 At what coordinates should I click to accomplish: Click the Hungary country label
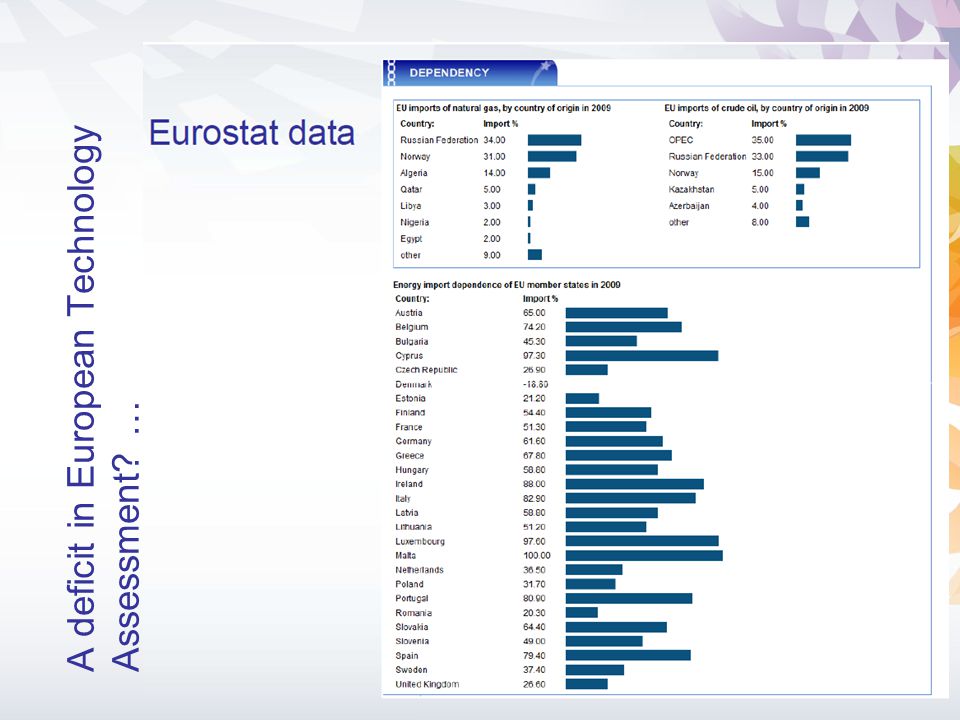click(x=412, y=470)
